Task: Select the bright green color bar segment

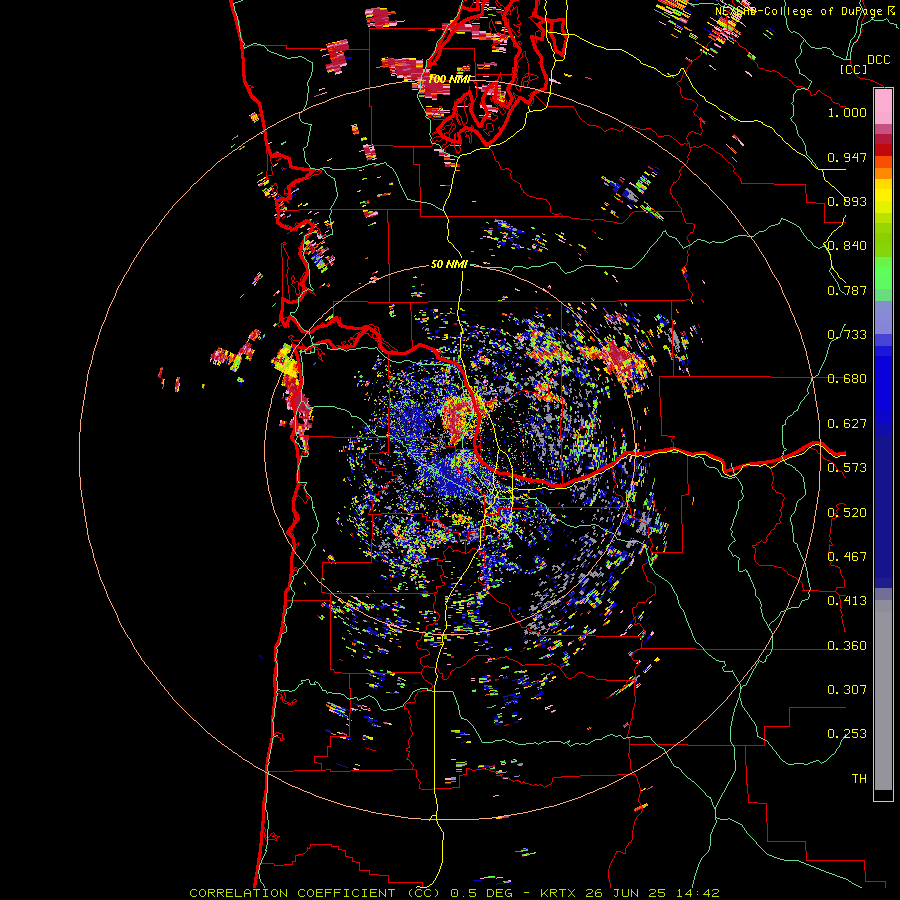Action: pos(883,273)
